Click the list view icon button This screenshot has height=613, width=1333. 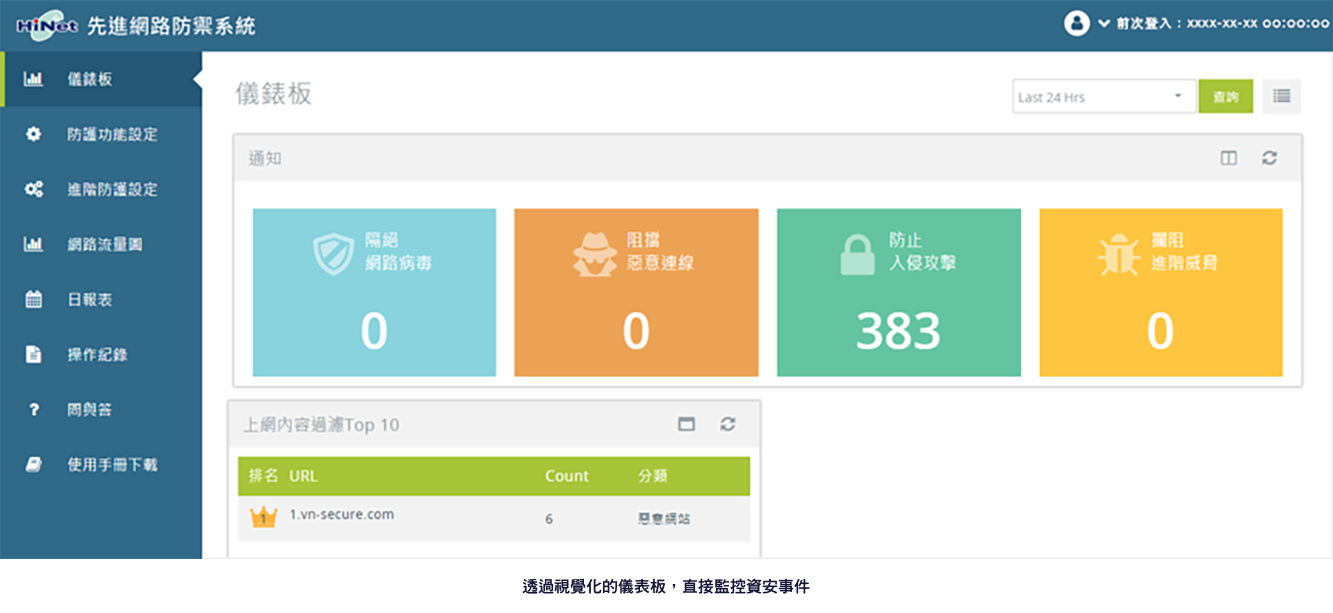click(1281, 97)
